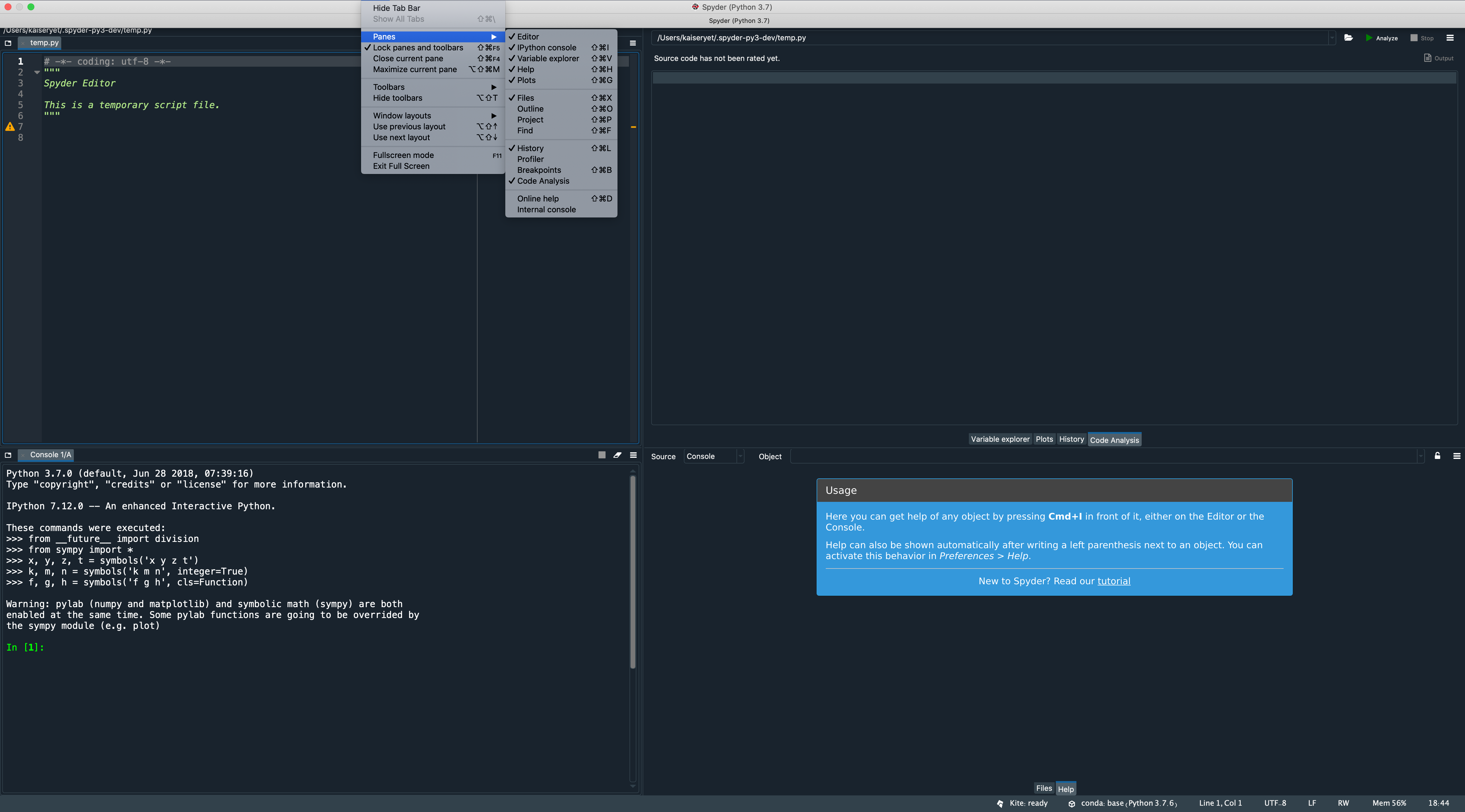This screenshot has height=812, width=1465.
Task: Click the console clear eraser icon
Action: pos(617,455)
